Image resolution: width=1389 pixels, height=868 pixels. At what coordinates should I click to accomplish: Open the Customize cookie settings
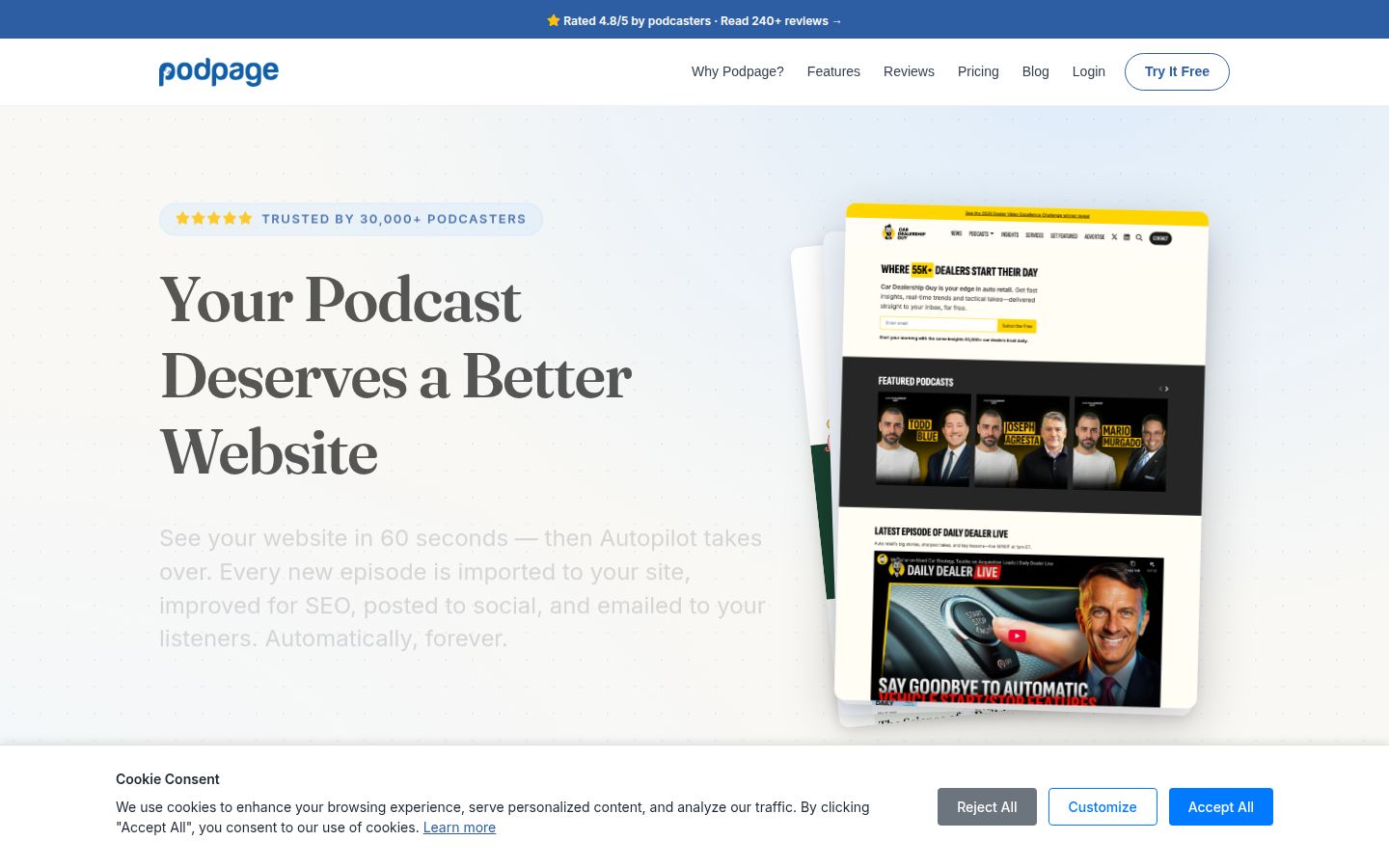(x=1103, y=806)
